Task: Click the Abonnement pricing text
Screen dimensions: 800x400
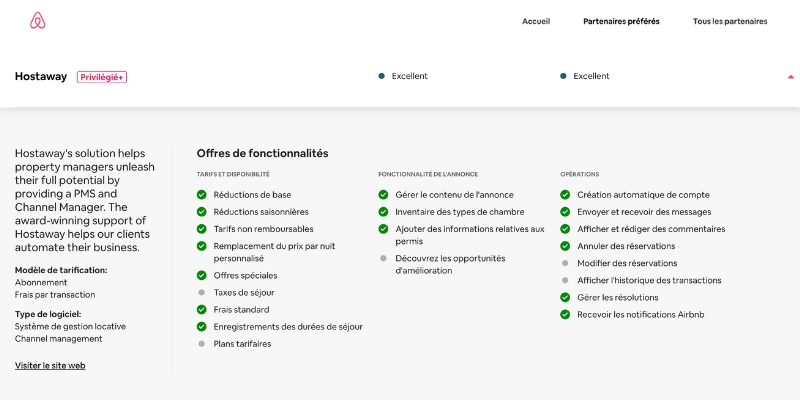Action: pos(41,282)
